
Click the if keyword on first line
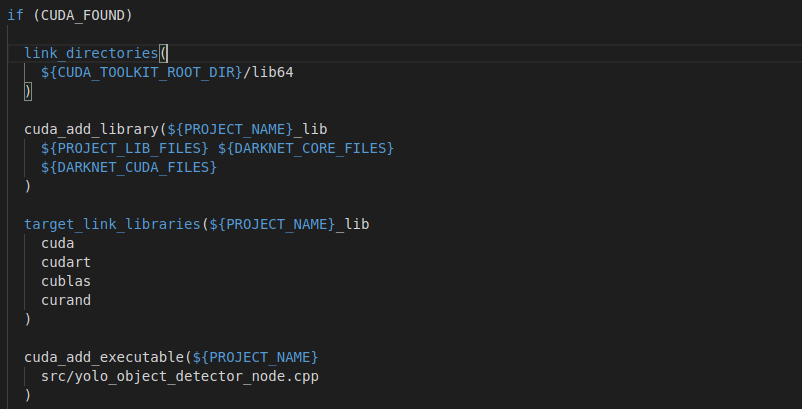15,15
